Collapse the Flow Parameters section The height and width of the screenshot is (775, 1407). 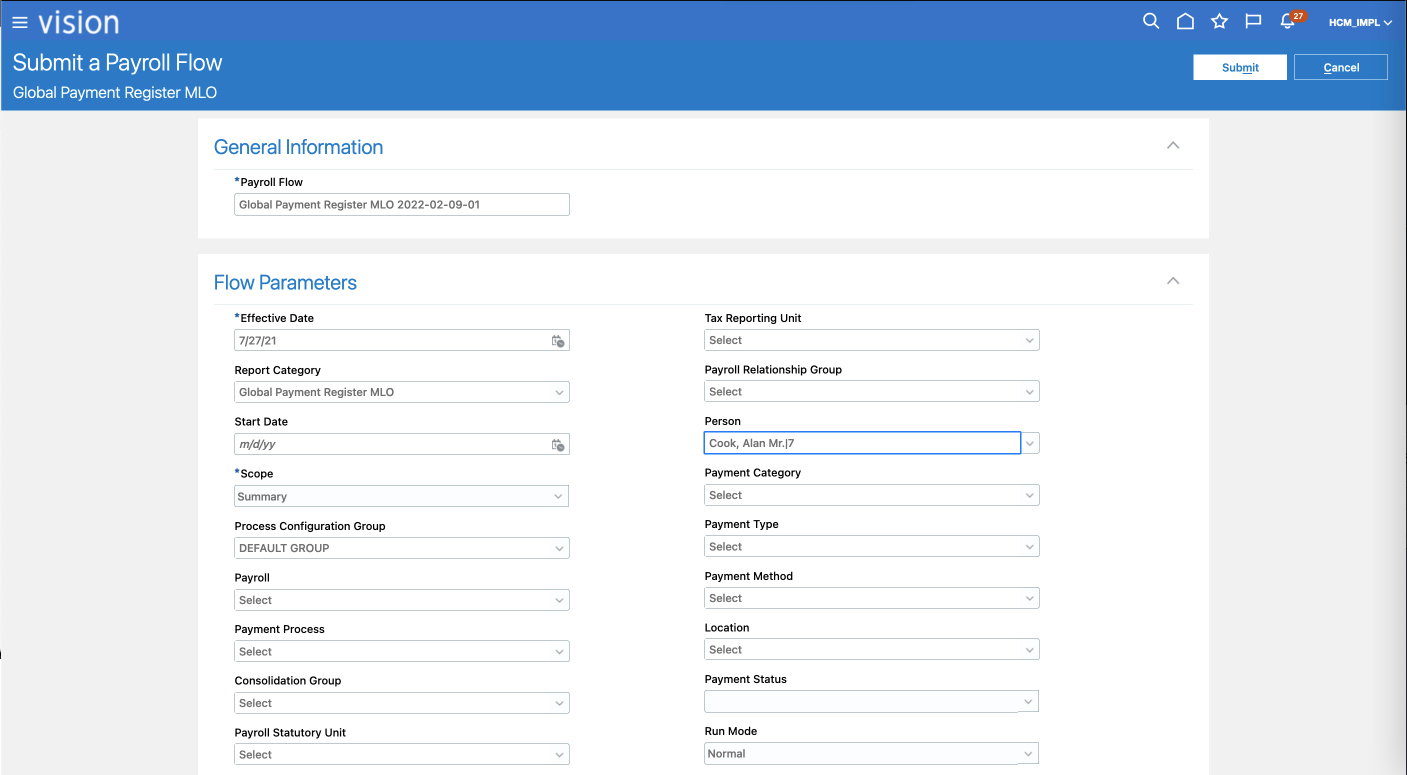[x=1173, y=281]
